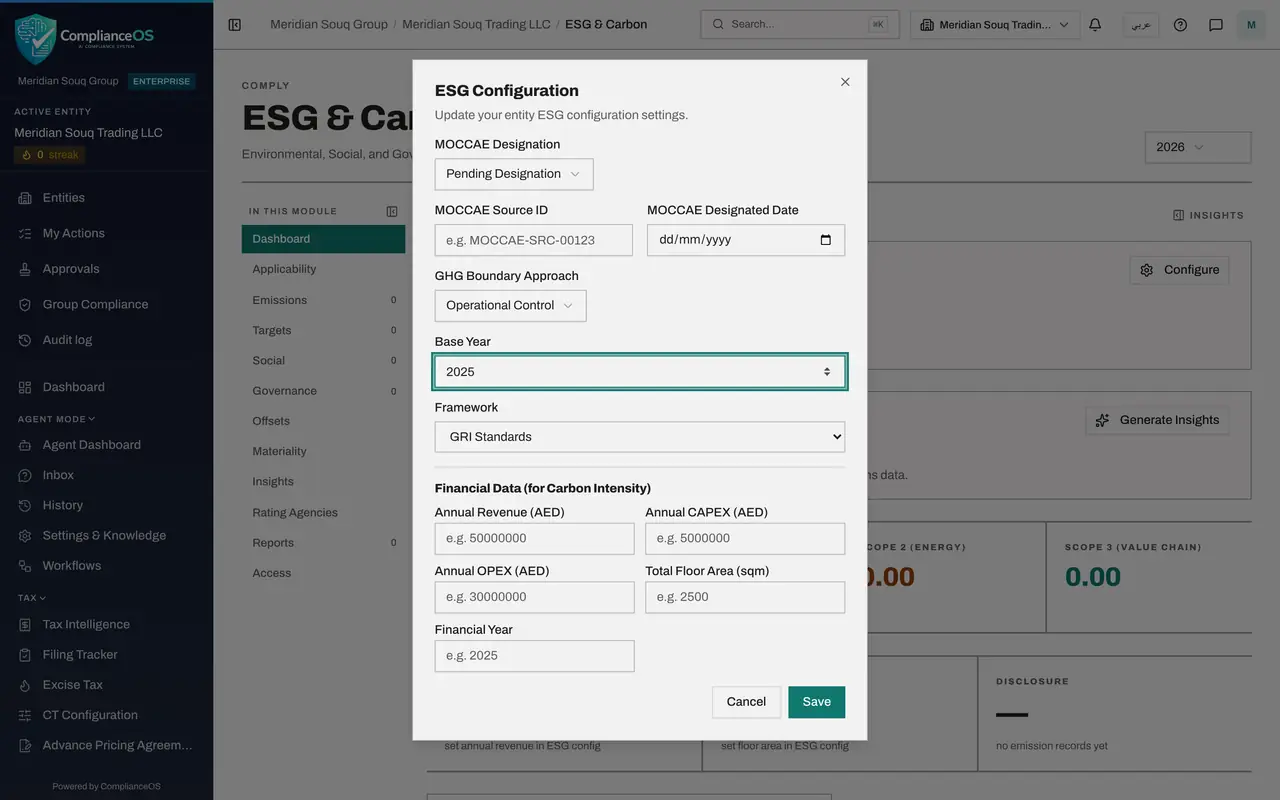1280x800 pixels.
Task: Click the Group Compliance shield icon
Action: pyautogui.click(x=25, y=305)
